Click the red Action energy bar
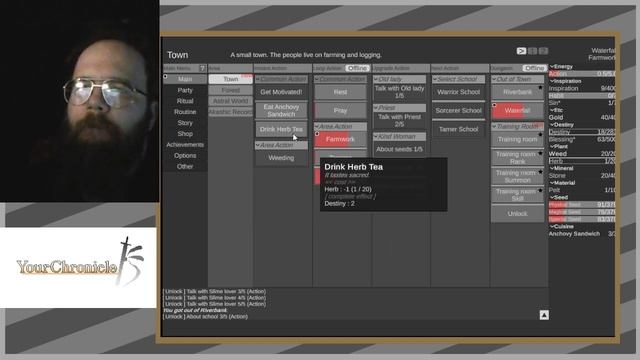Viewport: 640px width, 360px height. click(x=582, y=74)
